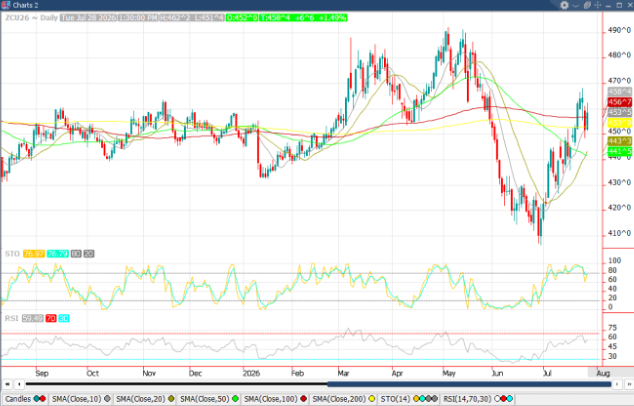Click the ZCU26 ~ Daily symbol label
Image resolution: width=634 pixels, height=406 pixels.
coord(31,18)
